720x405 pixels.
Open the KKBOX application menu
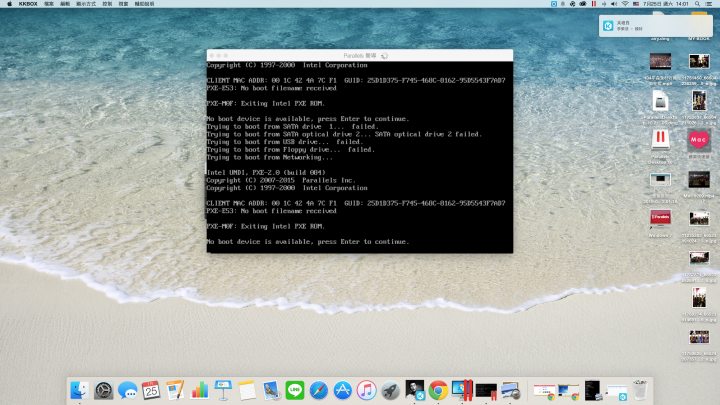coord(28,4)
